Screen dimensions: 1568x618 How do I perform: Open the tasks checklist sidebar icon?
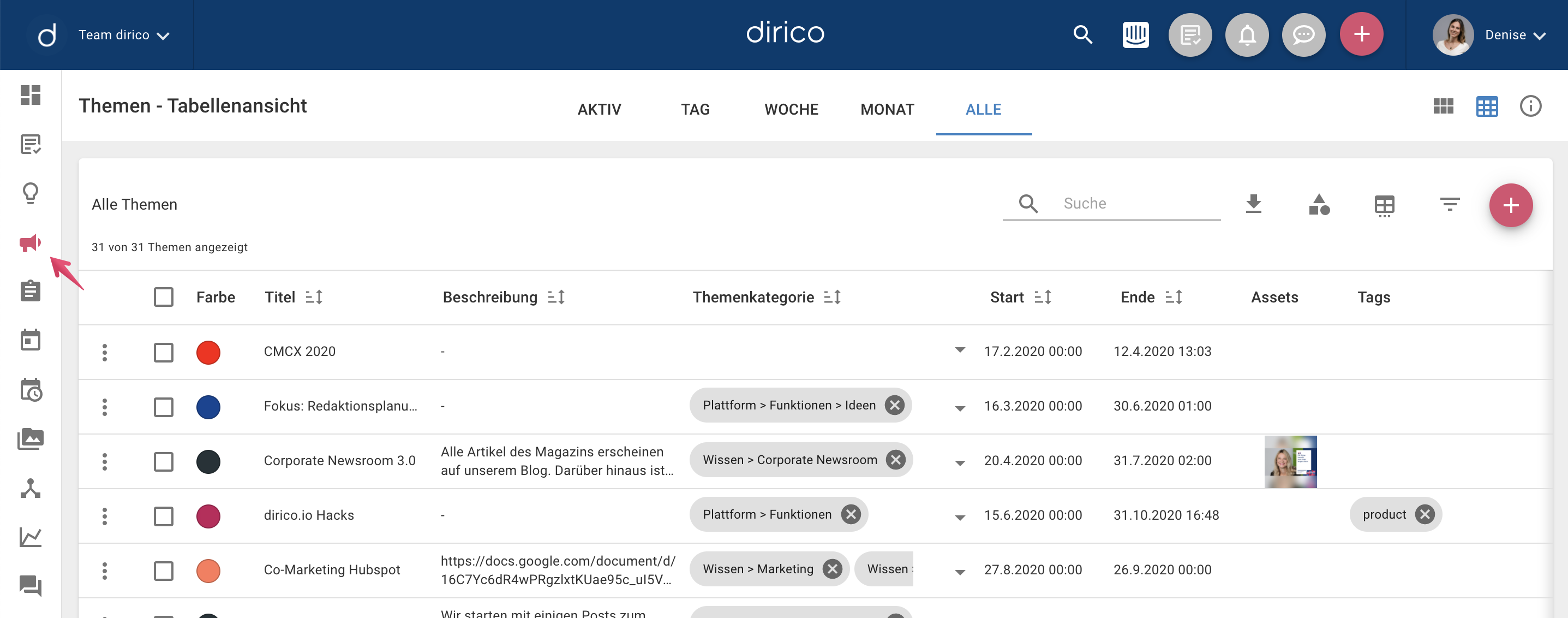coord(31,144)
